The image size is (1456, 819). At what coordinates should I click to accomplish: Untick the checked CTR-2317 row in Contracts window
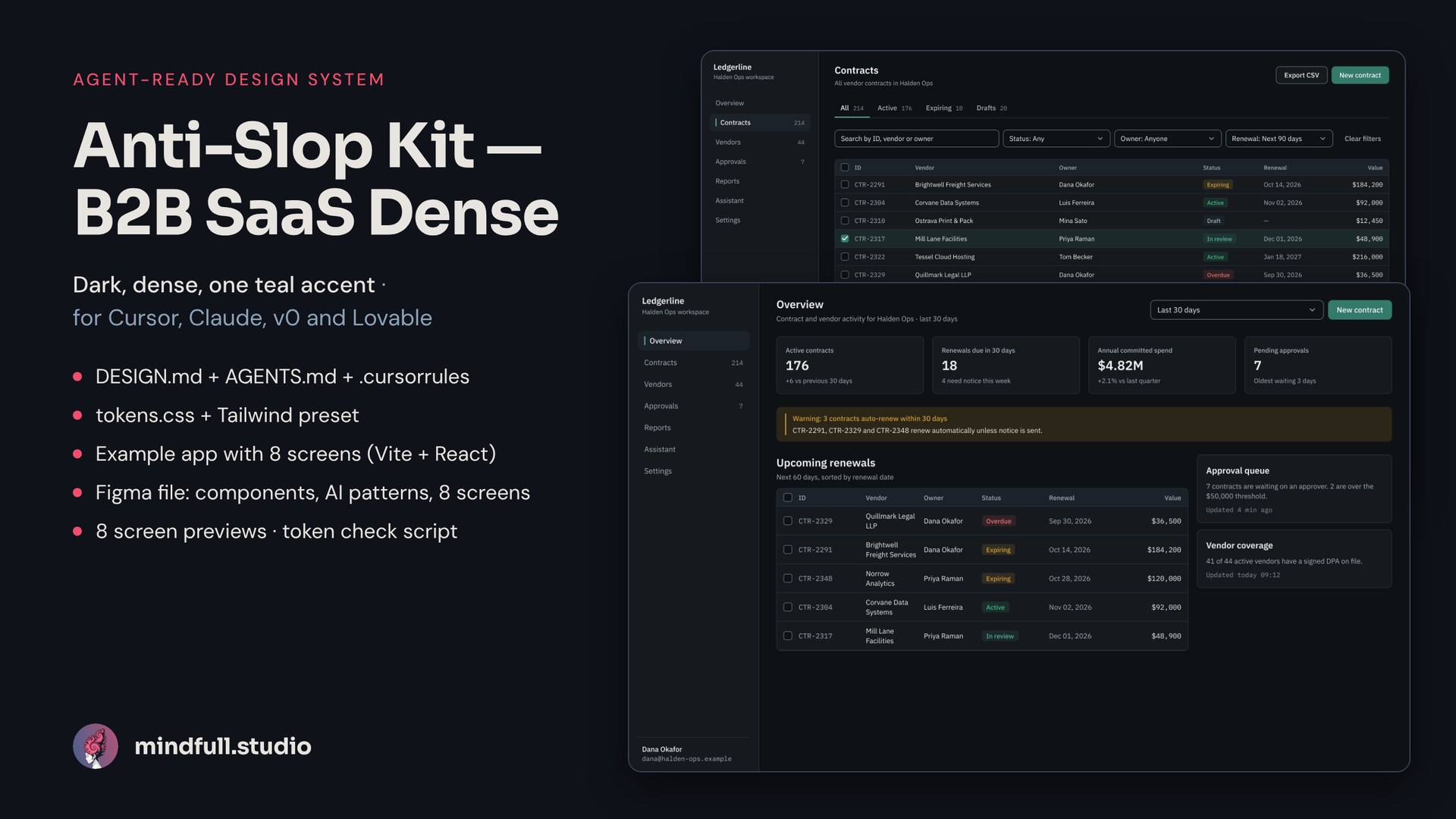pos(845,239)
